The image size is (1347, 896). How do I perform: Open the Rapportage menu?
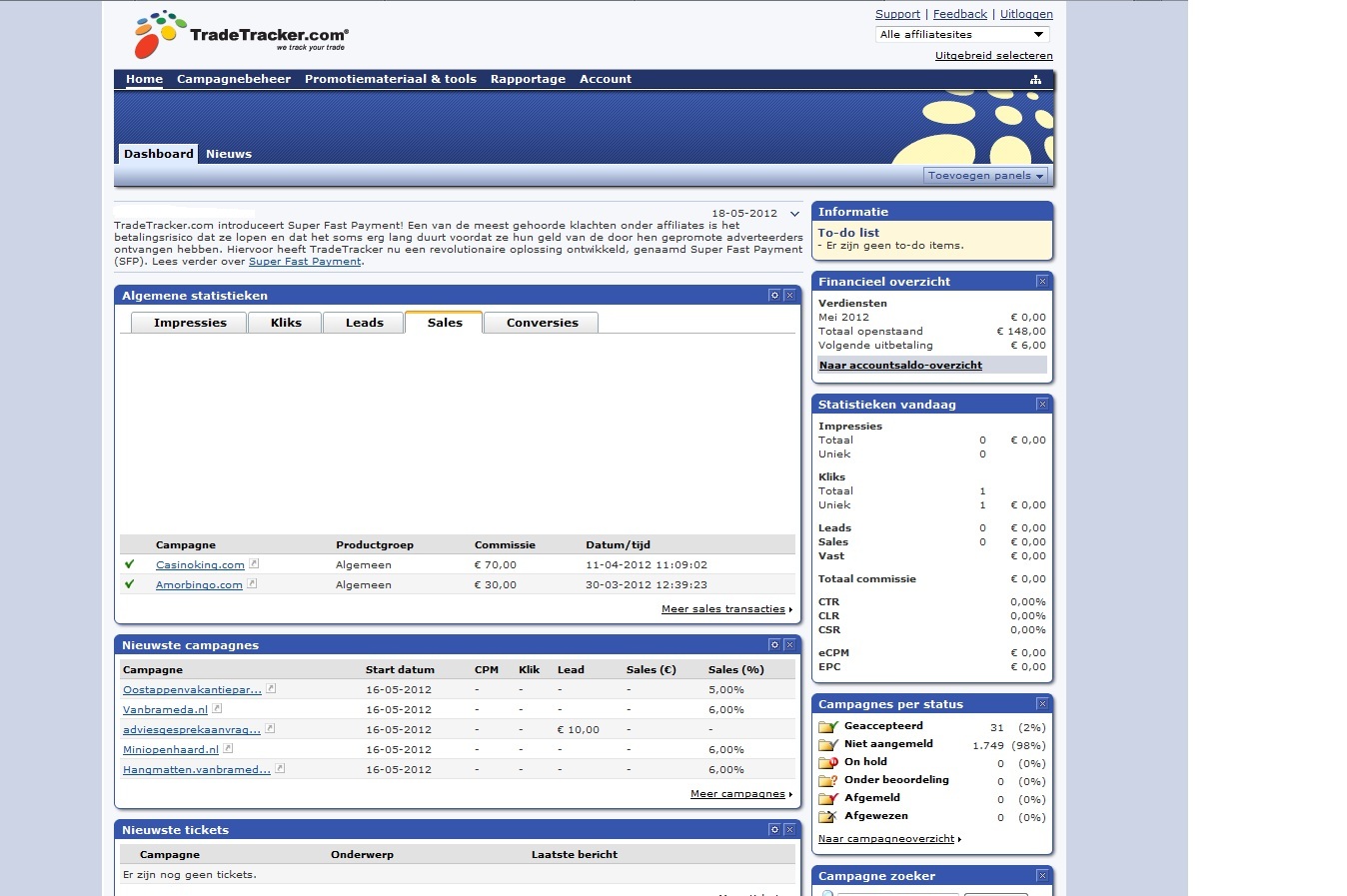528,79
